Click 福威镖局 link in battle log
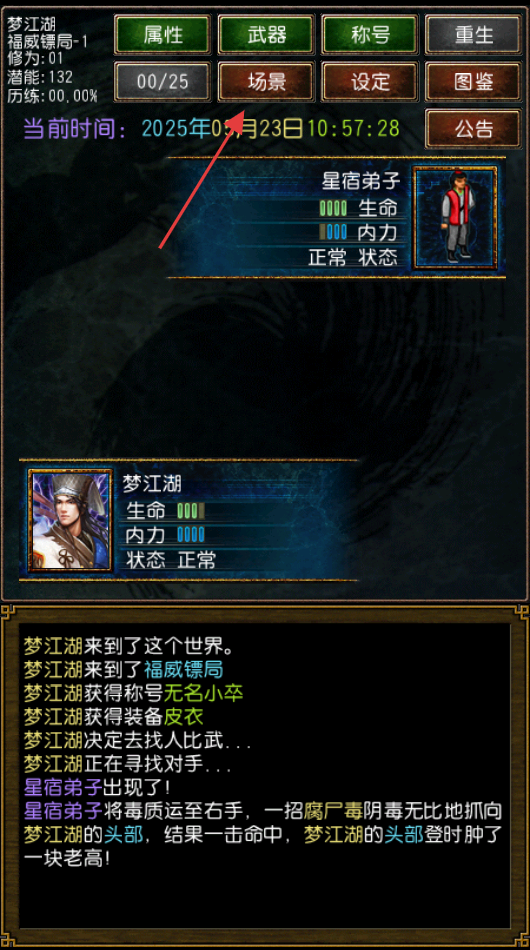This screenshot has width=530, height=950. click(x=184, y=669)
